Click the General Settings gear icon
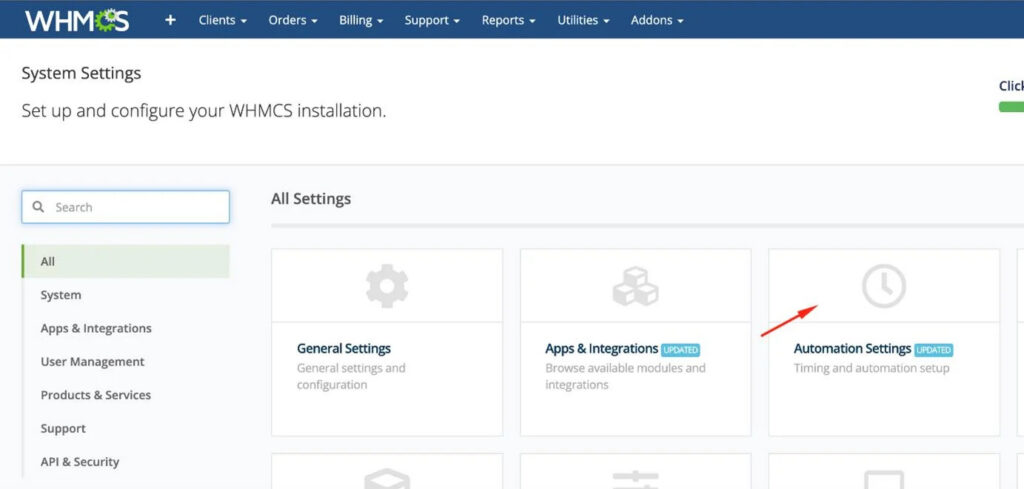Screen dimensions: 1024x489 (x=386, y=286)
